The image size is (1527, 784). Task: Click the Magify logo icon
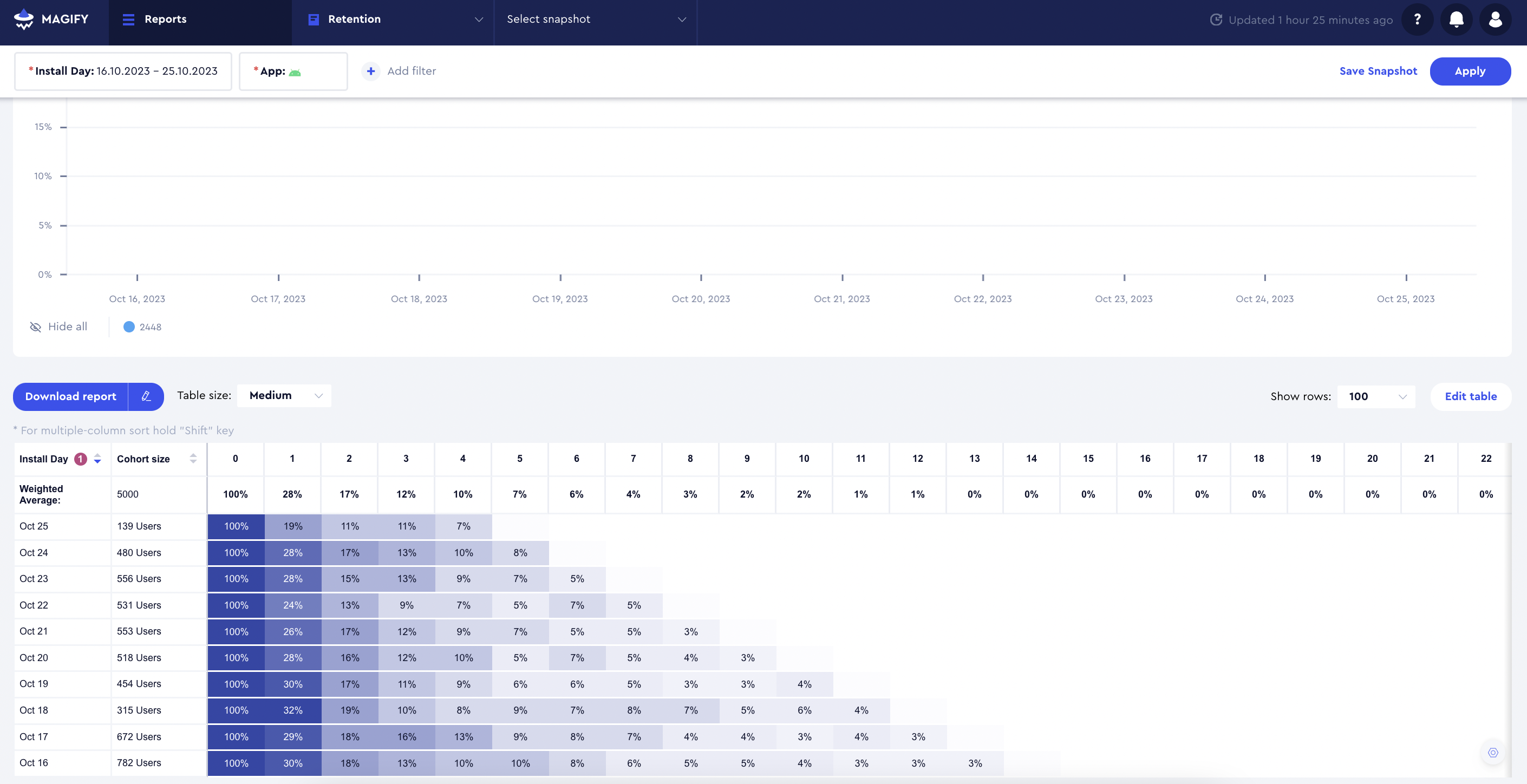point(24,19)
